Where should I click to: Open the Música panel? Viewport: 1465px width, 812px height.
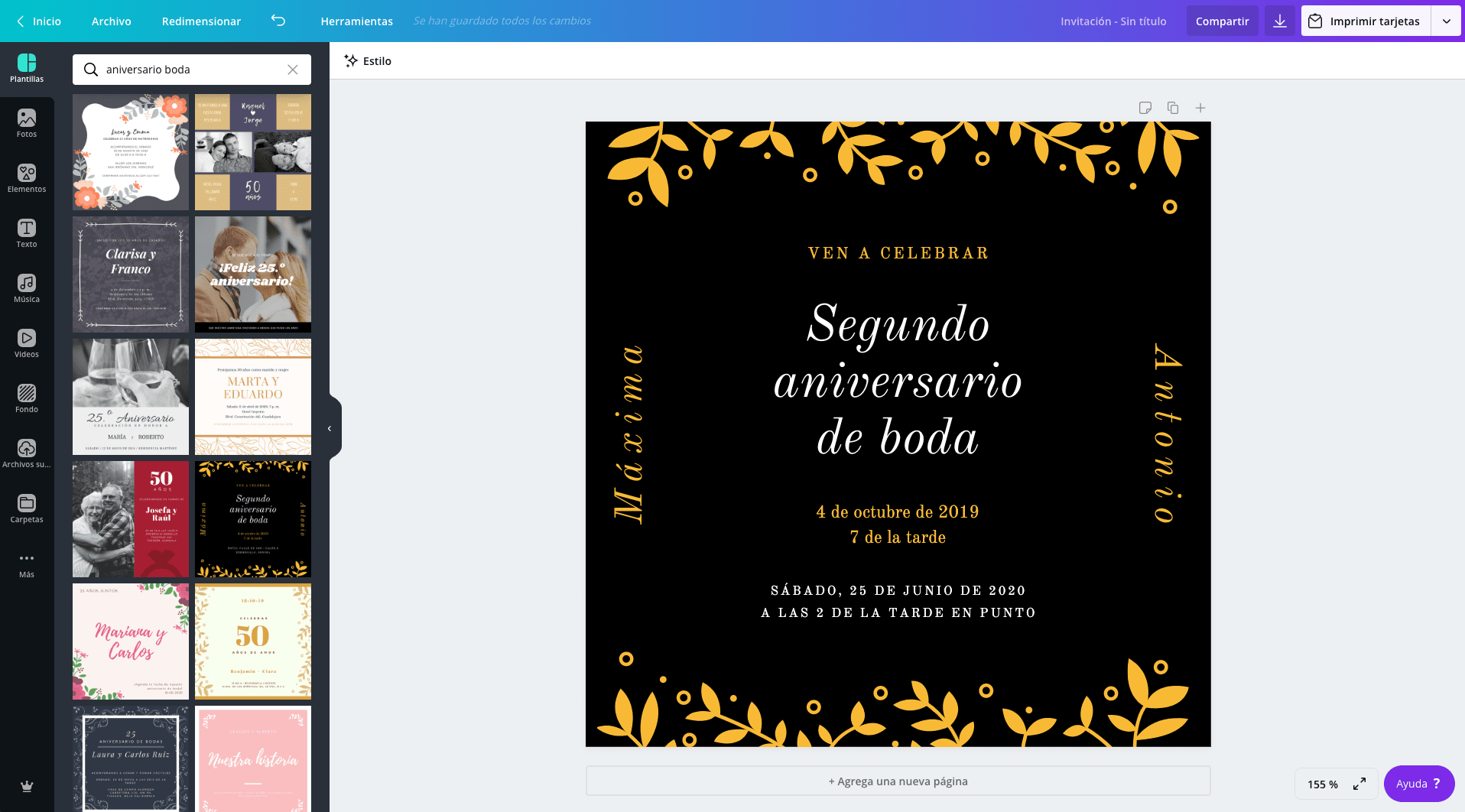[x=27, y=287]
